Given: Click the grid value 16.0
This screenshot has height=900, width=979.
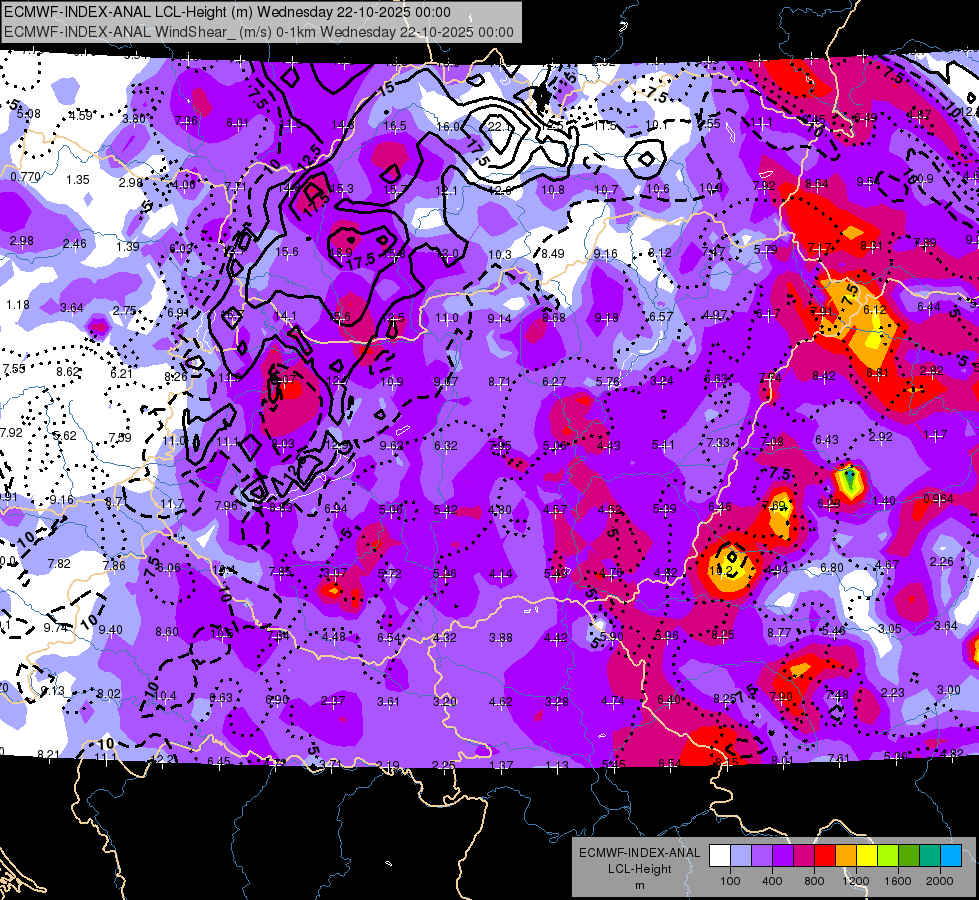Looking at the screenshot, I should [x=447, y=127].
